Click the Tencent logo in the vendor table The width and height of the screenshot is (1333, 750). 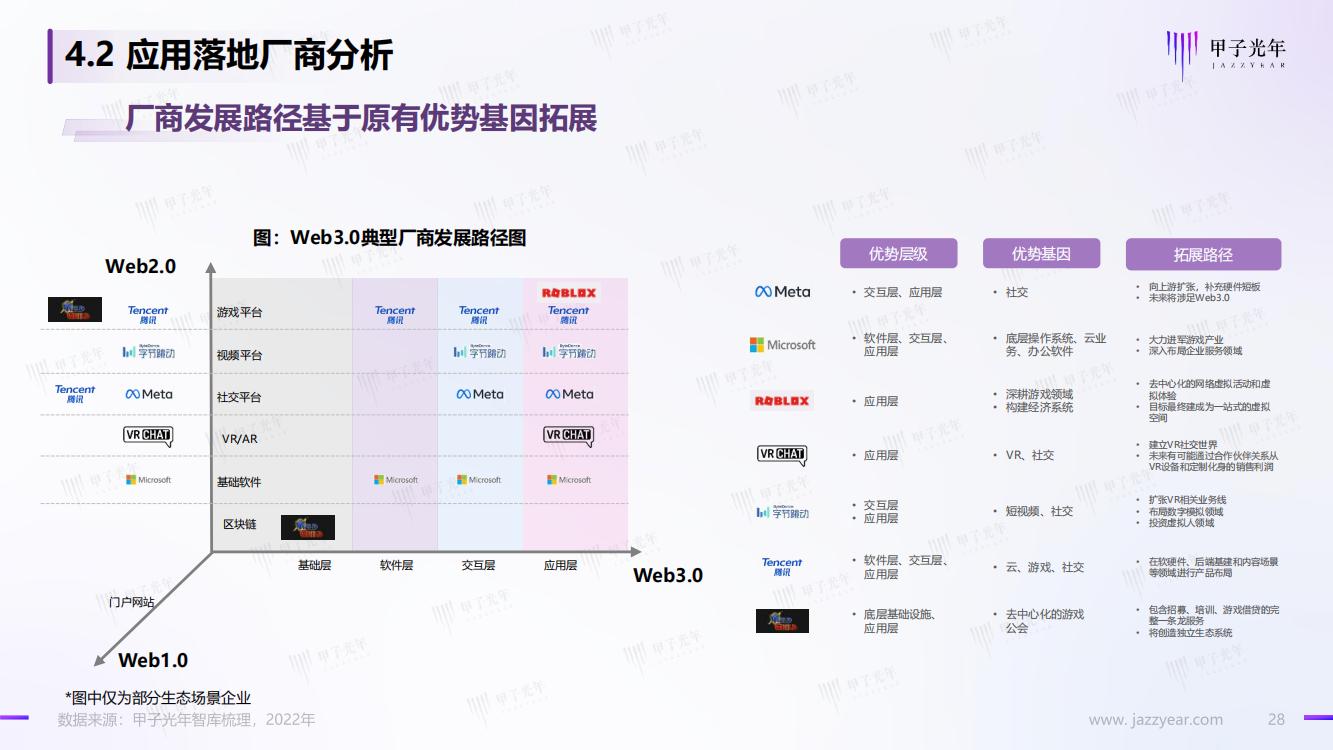pyautogui.click(x=782, y=567)
